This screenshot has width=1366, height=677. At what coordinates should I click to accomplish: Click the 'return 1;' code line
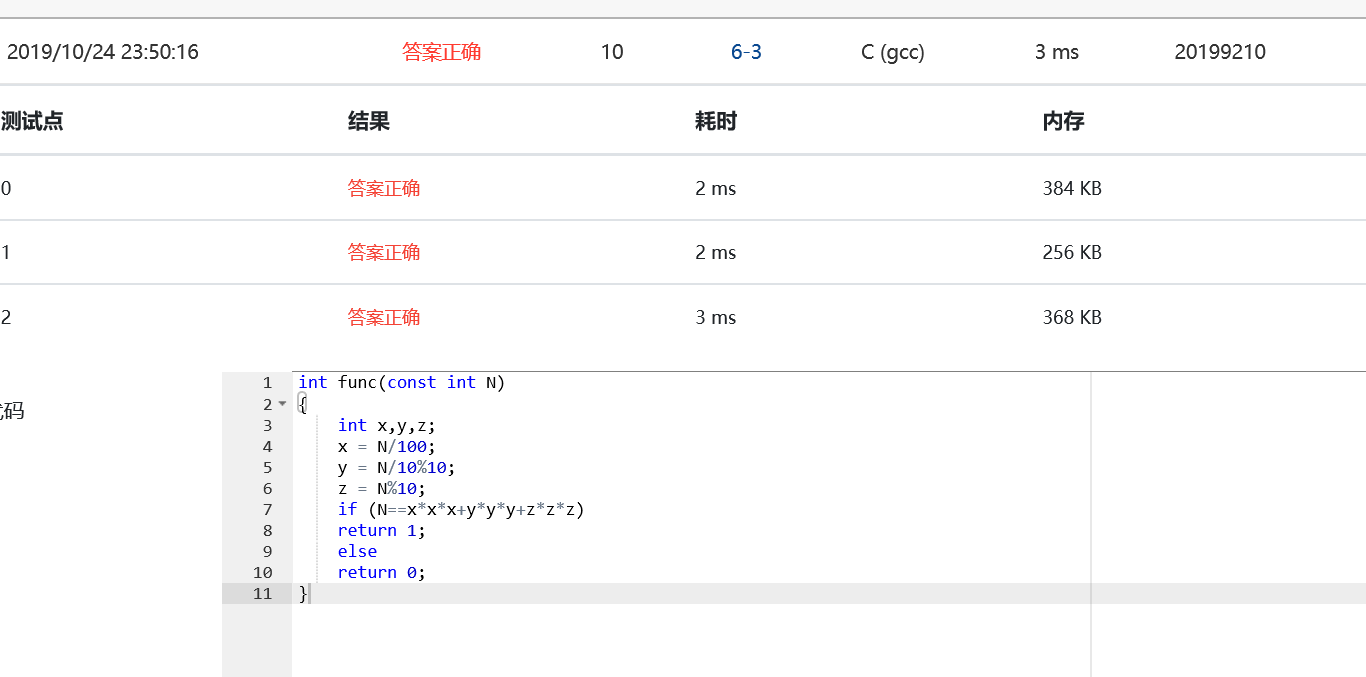381,530
